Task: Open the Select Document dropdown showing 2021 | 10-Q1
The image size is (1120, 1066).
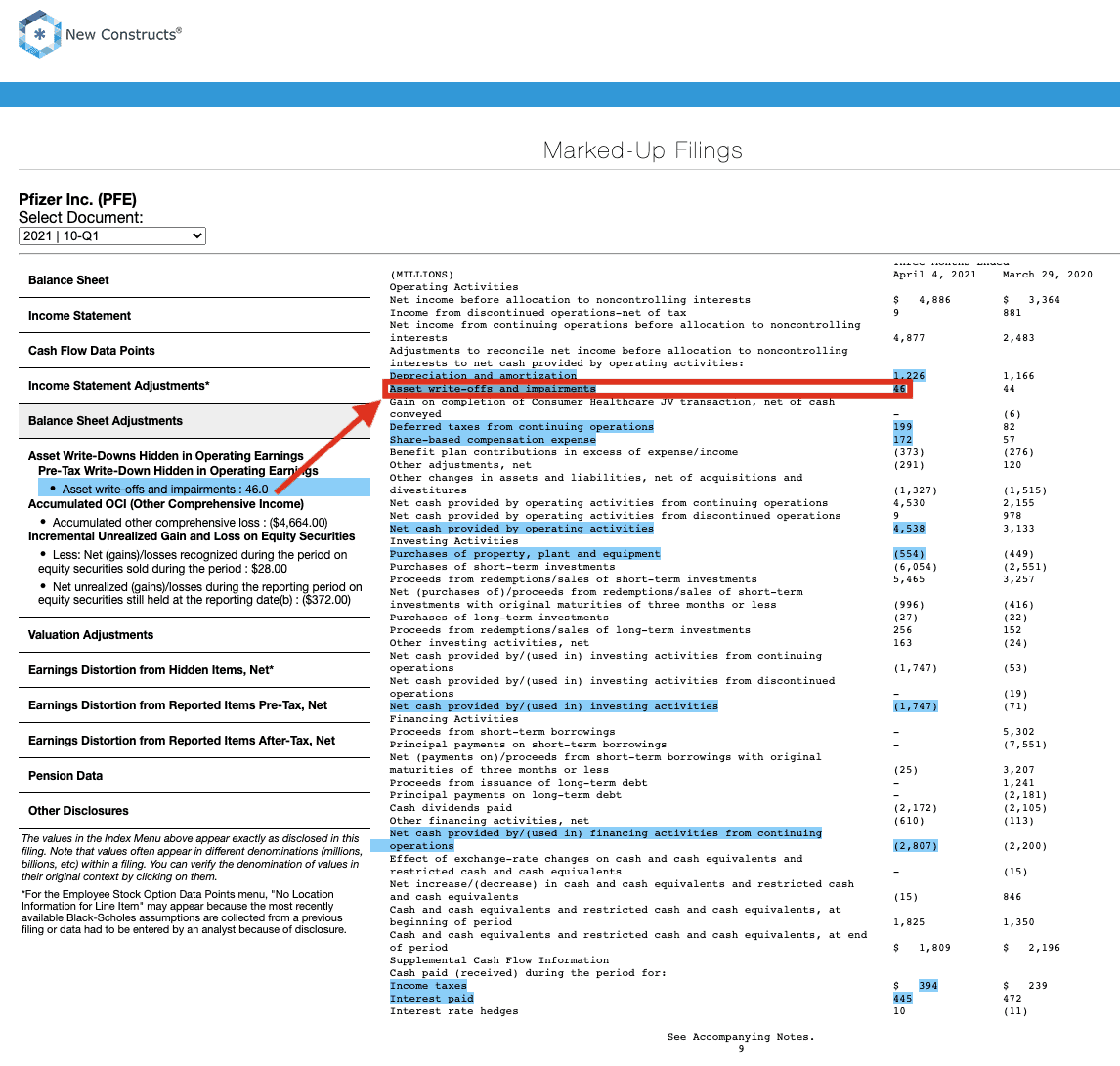Action: (x=112, y=235)
